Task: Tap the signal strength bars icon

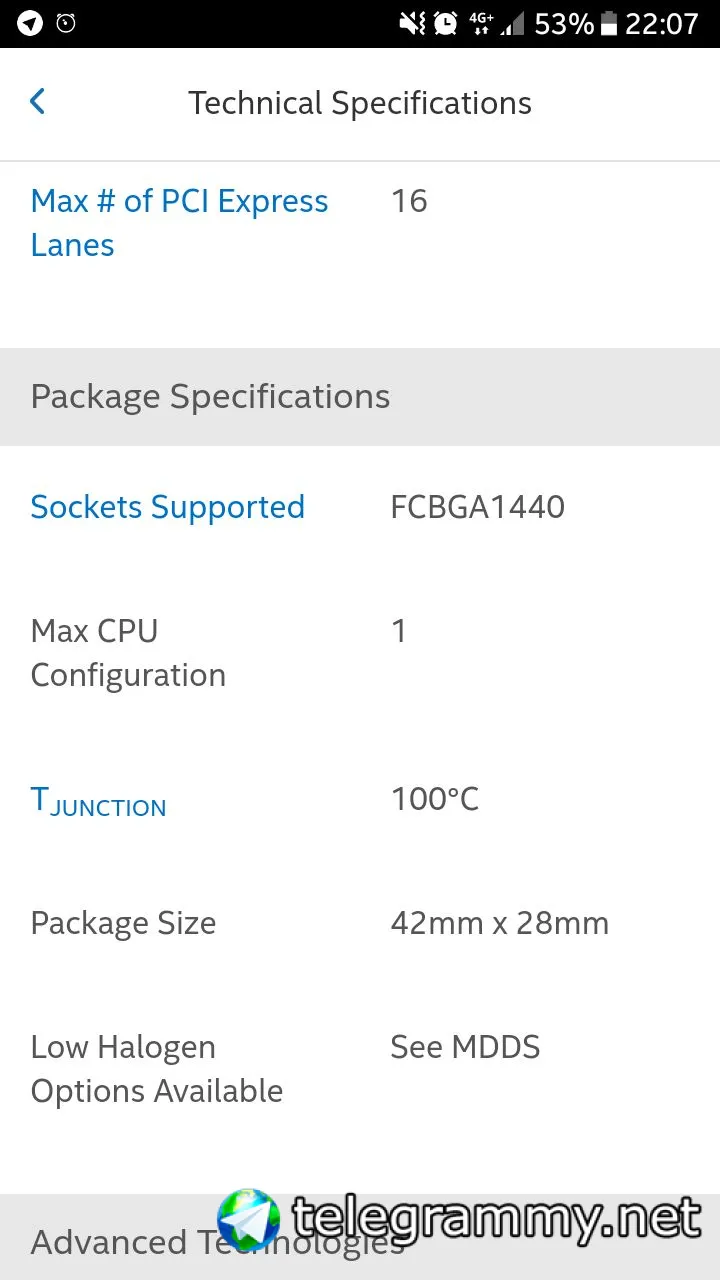Action: 512,23
